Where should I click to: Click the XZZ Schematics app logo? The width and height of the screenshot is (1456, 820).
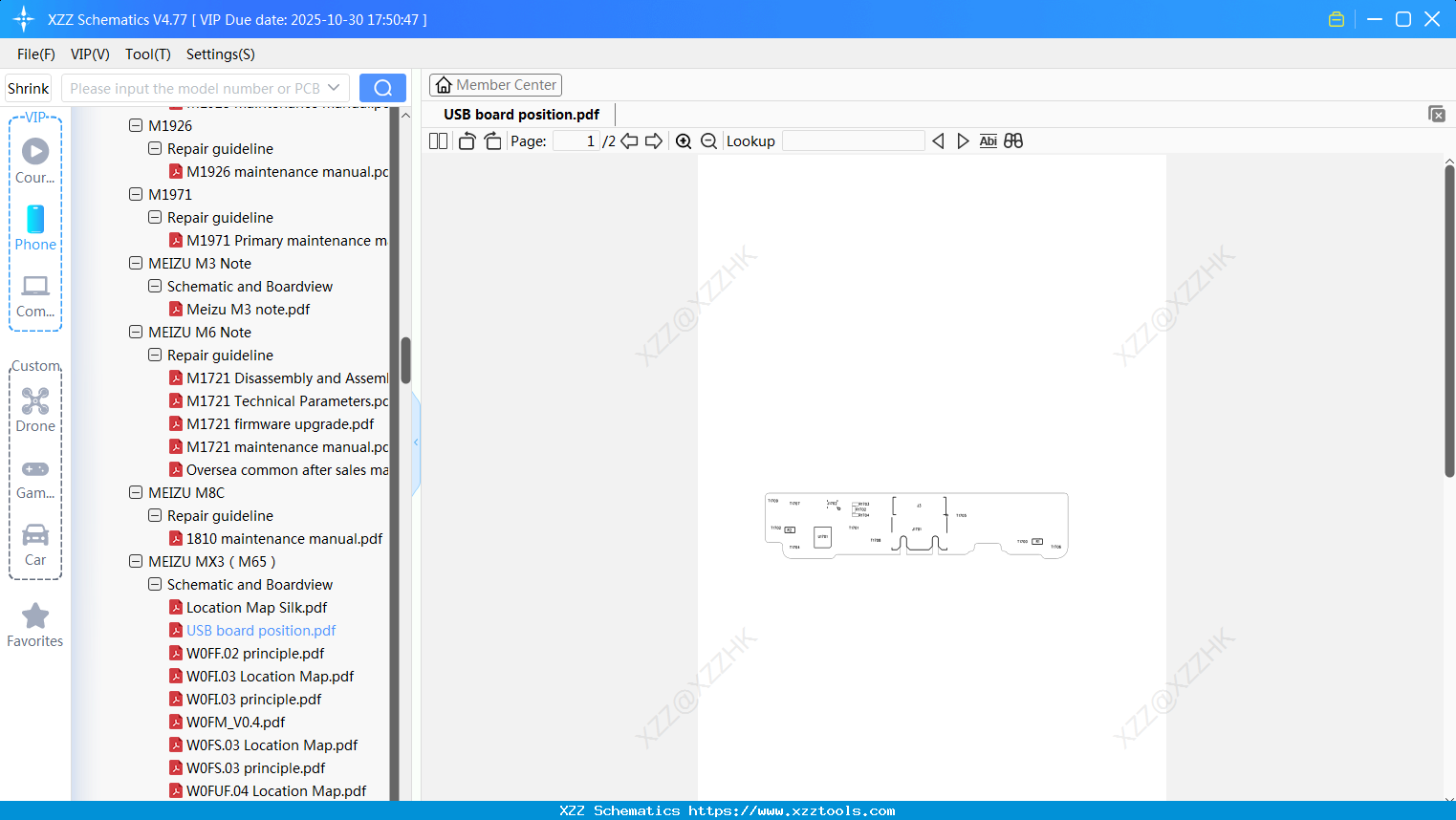23,19
